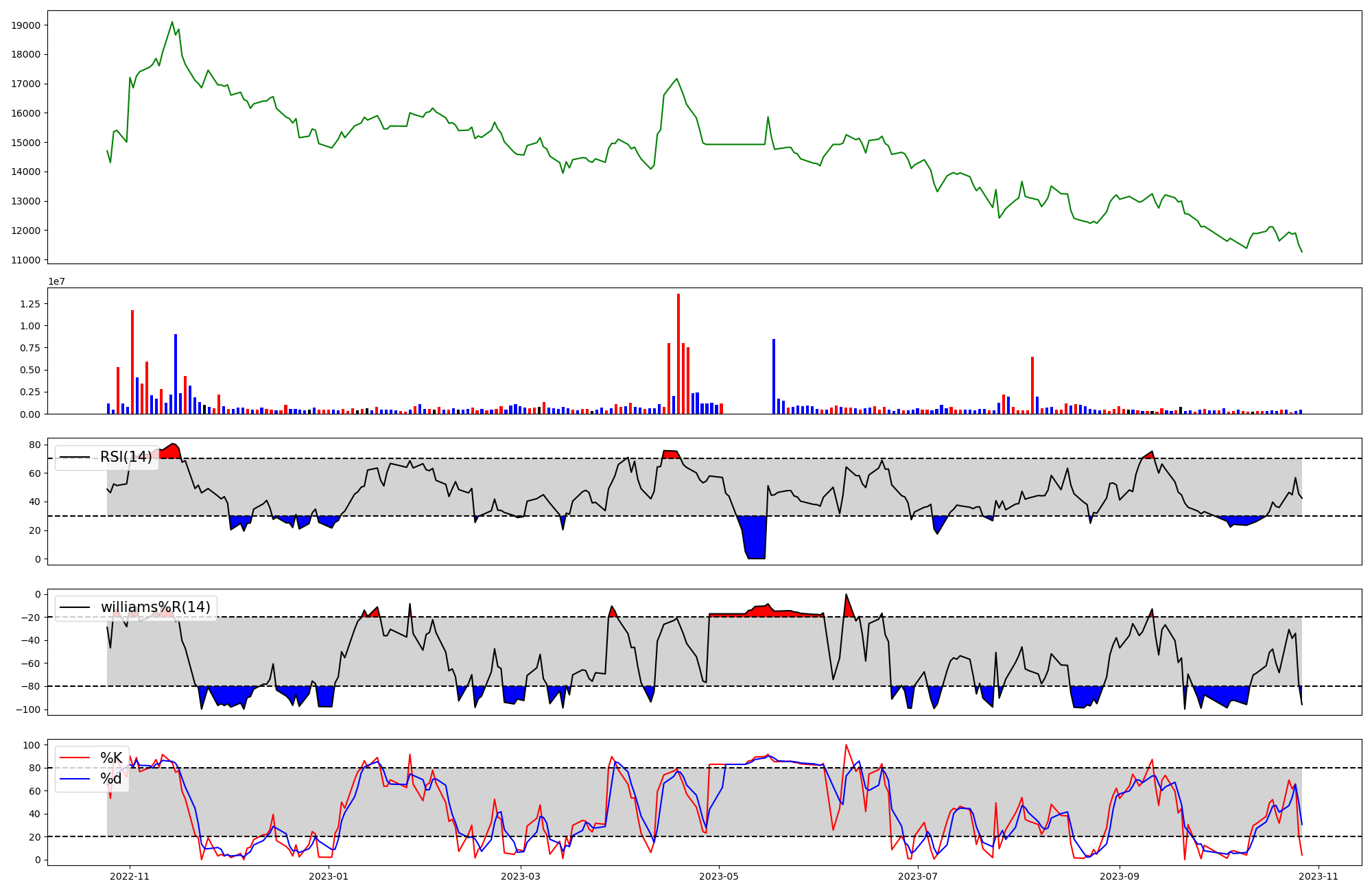Click the 2023-09 x-axis date label
The height and width of the screenshot is (892, 1372).
click(1120, 876)
